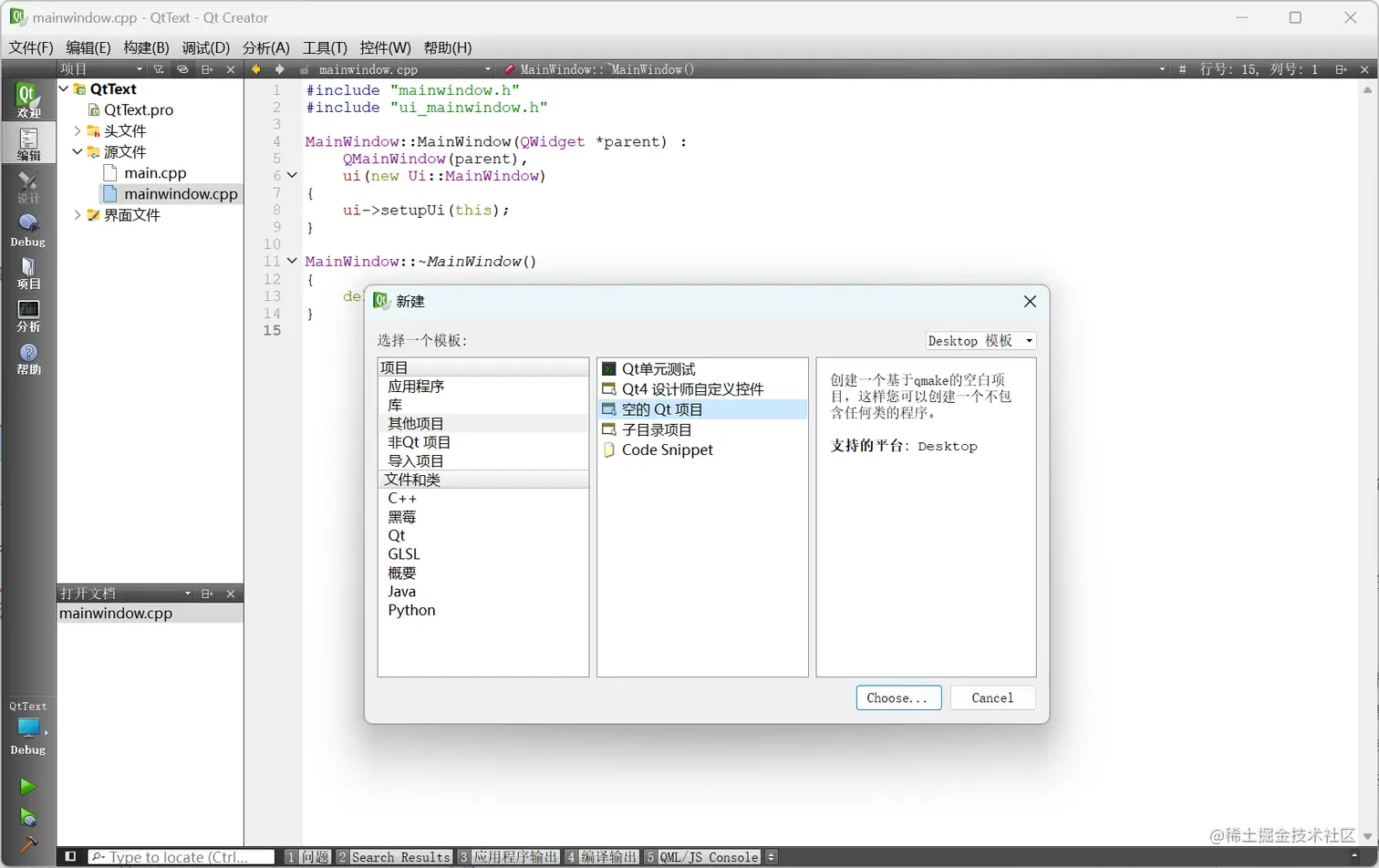Open 分析 (Analyze) mode
Screen dimensions: 1379x868
[28, 316]
